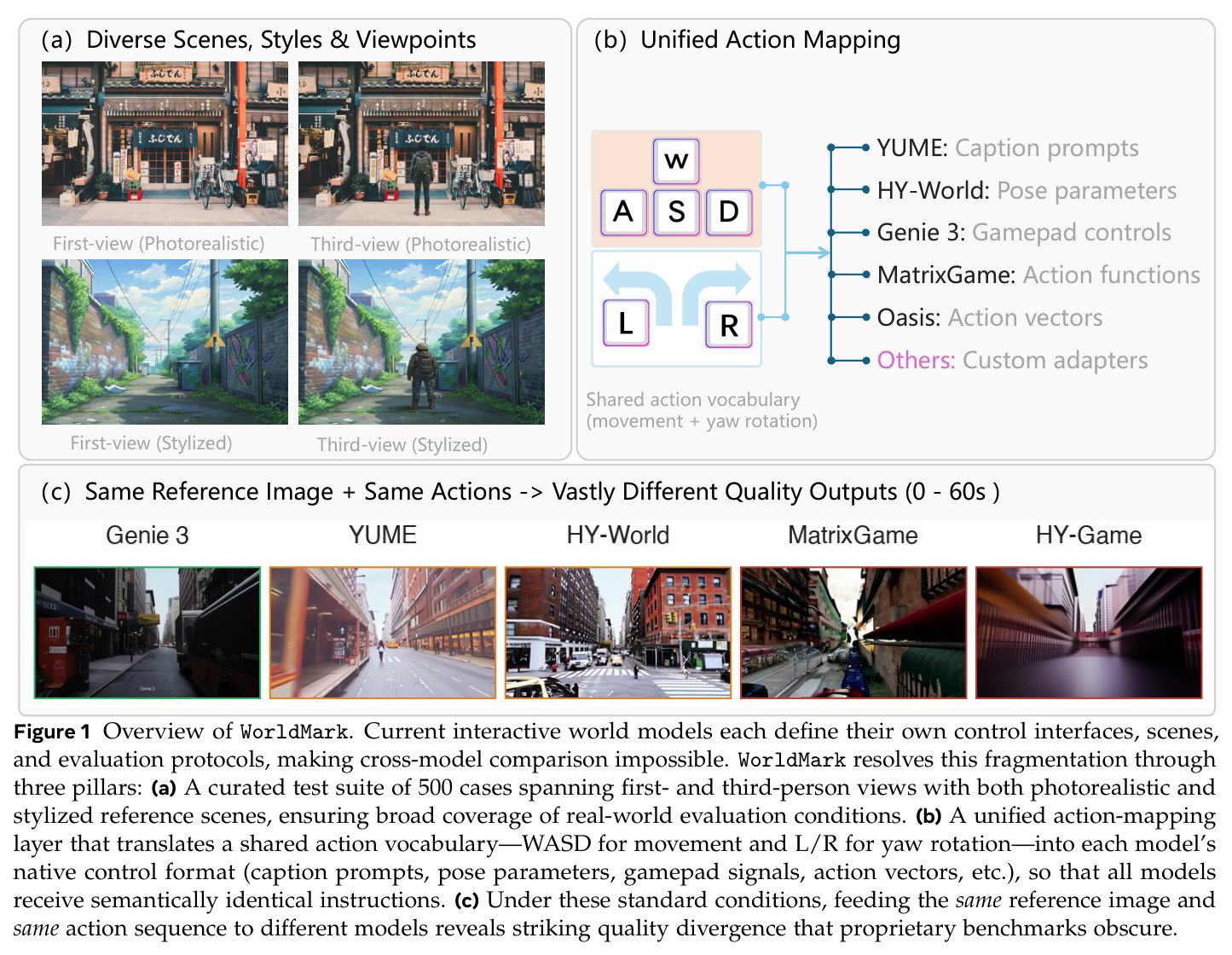The height and width of the screenshot is (955, 1232).
Task: Select the Third-view Photorealistic thumbnail
Action: (421, 143)
